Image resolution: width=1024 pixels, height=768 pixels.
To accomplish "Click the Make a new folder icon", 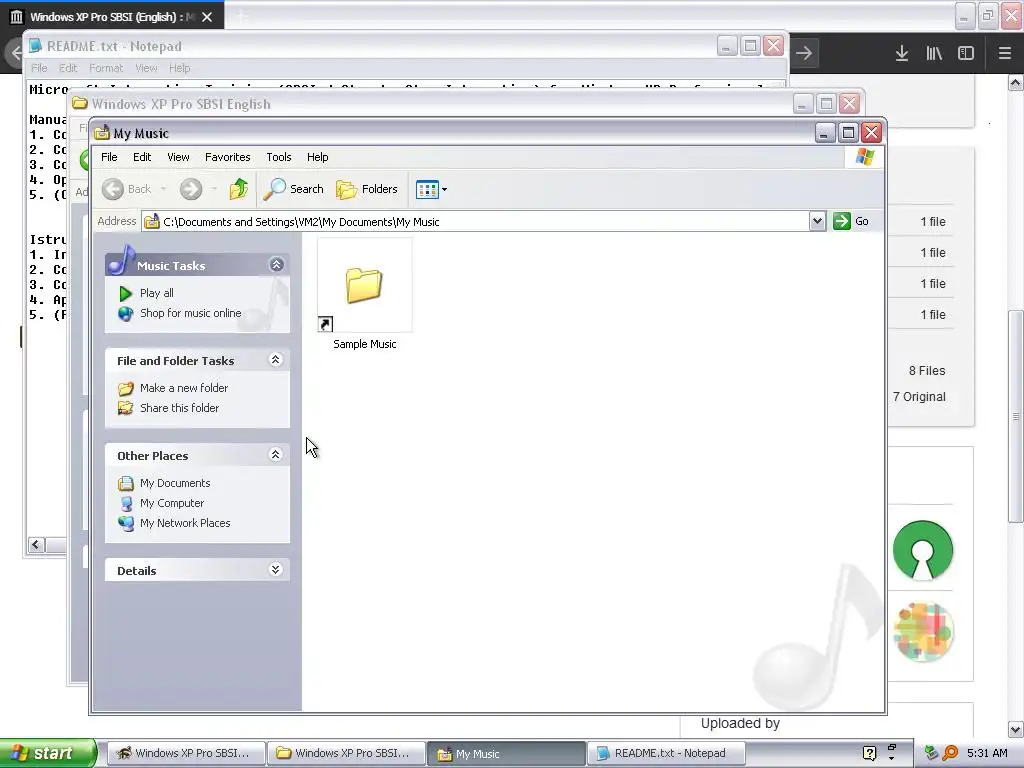I will click(x=125, y=389).
